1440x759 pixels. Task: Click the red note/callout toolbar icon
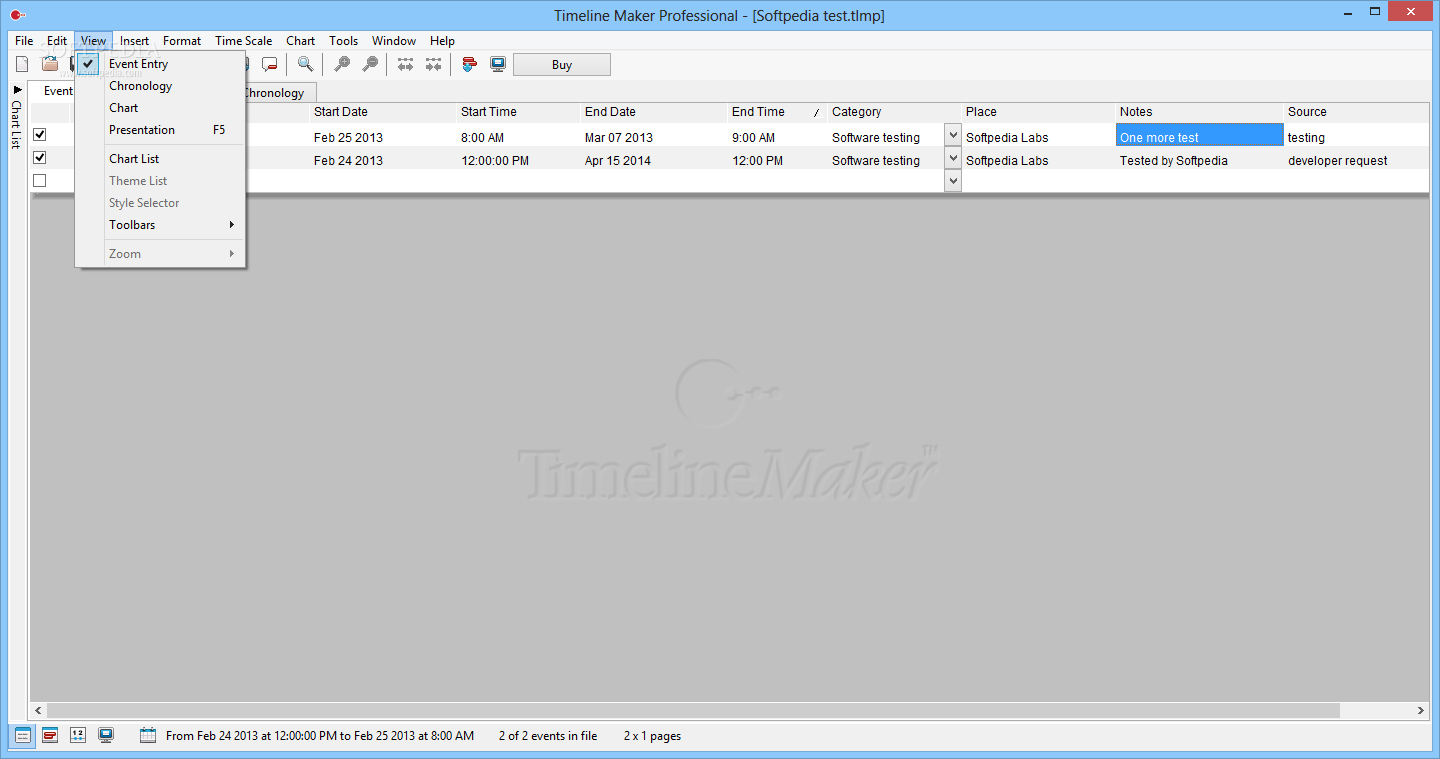click(269, 64)
